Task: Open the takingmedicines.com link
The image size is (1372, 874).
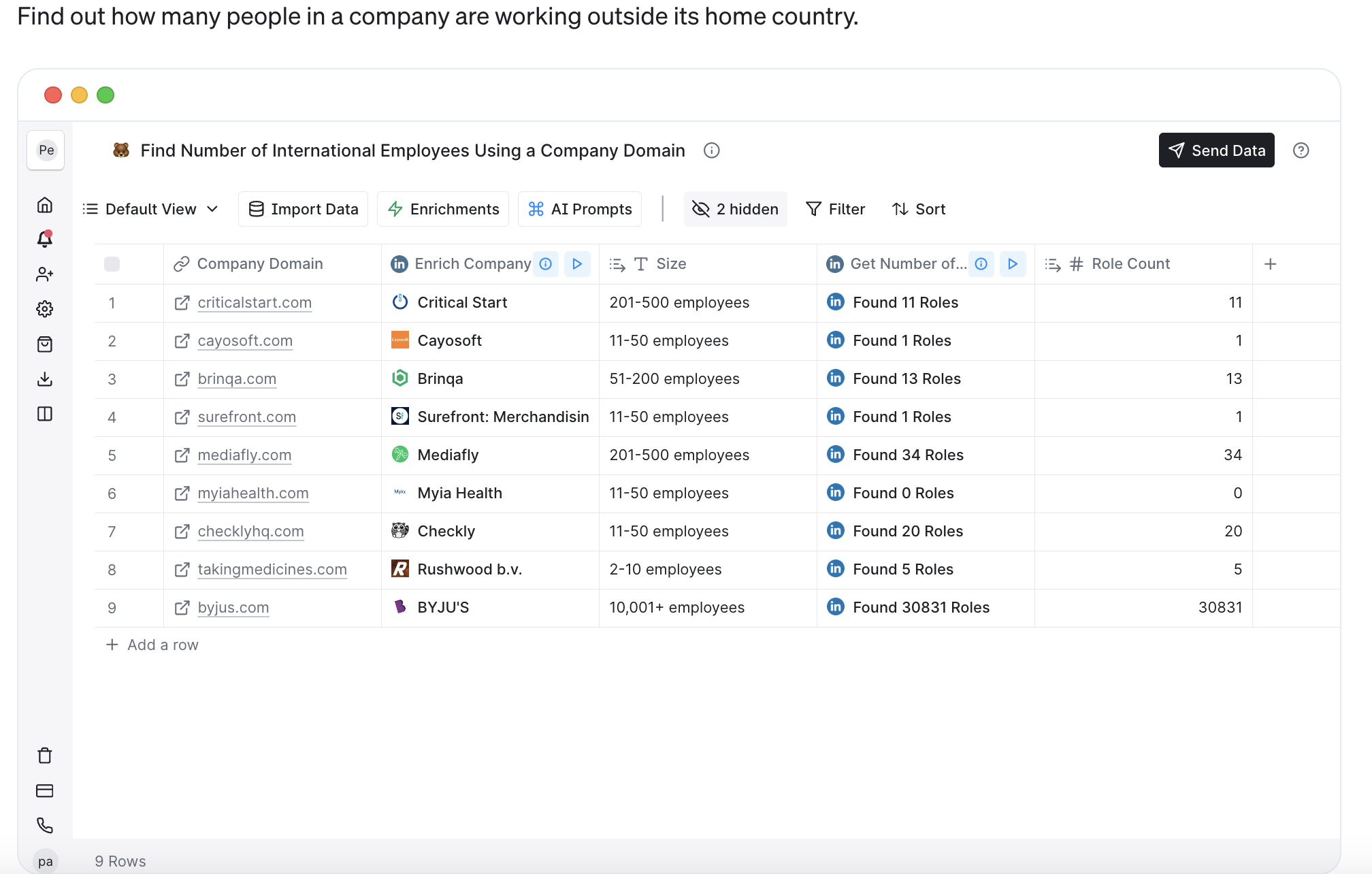Action: click(272, 570)
